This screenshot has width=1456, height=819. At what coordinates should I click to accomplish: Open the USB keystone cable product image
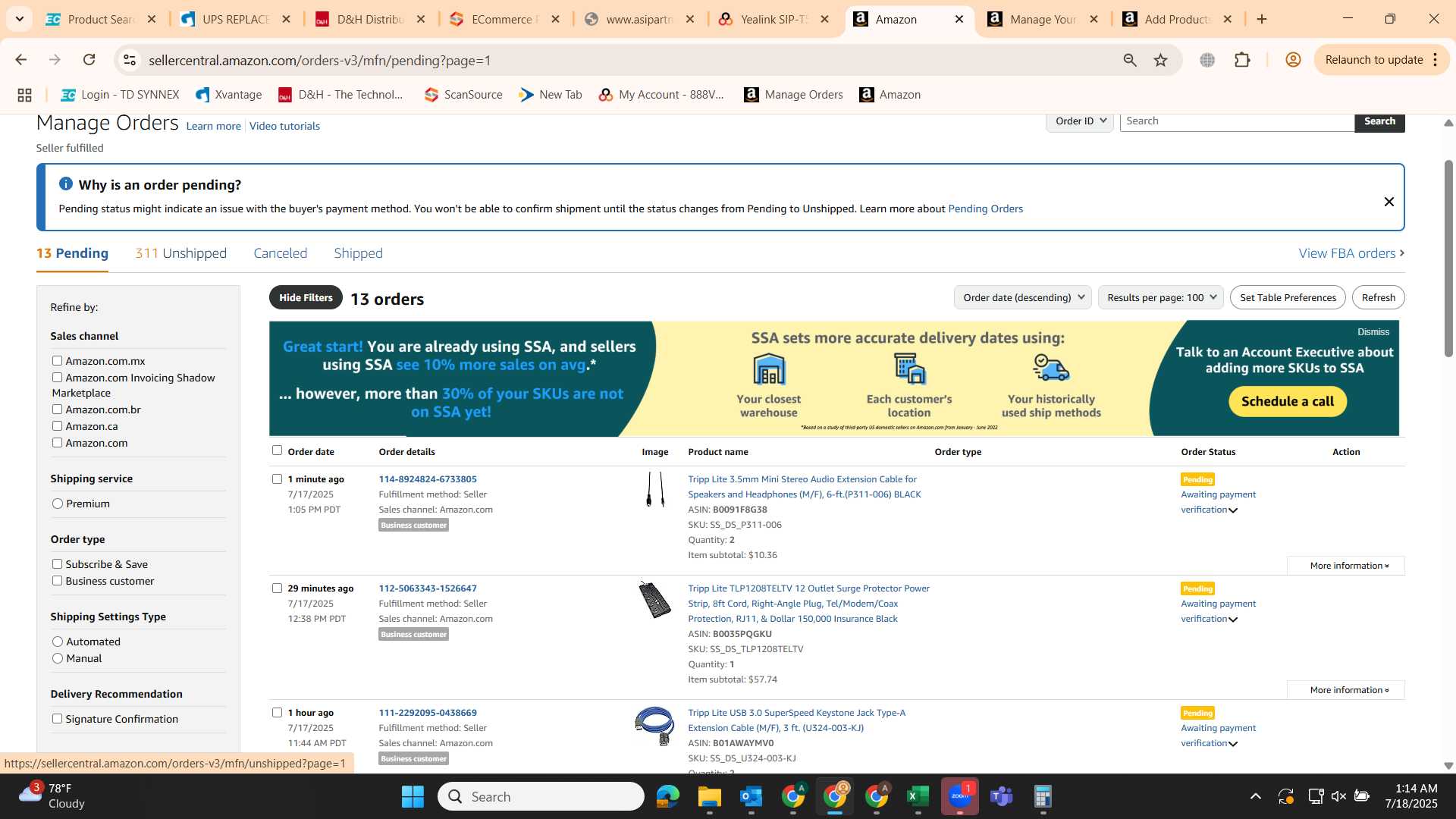pyautogui.click(x=655, y=726)
